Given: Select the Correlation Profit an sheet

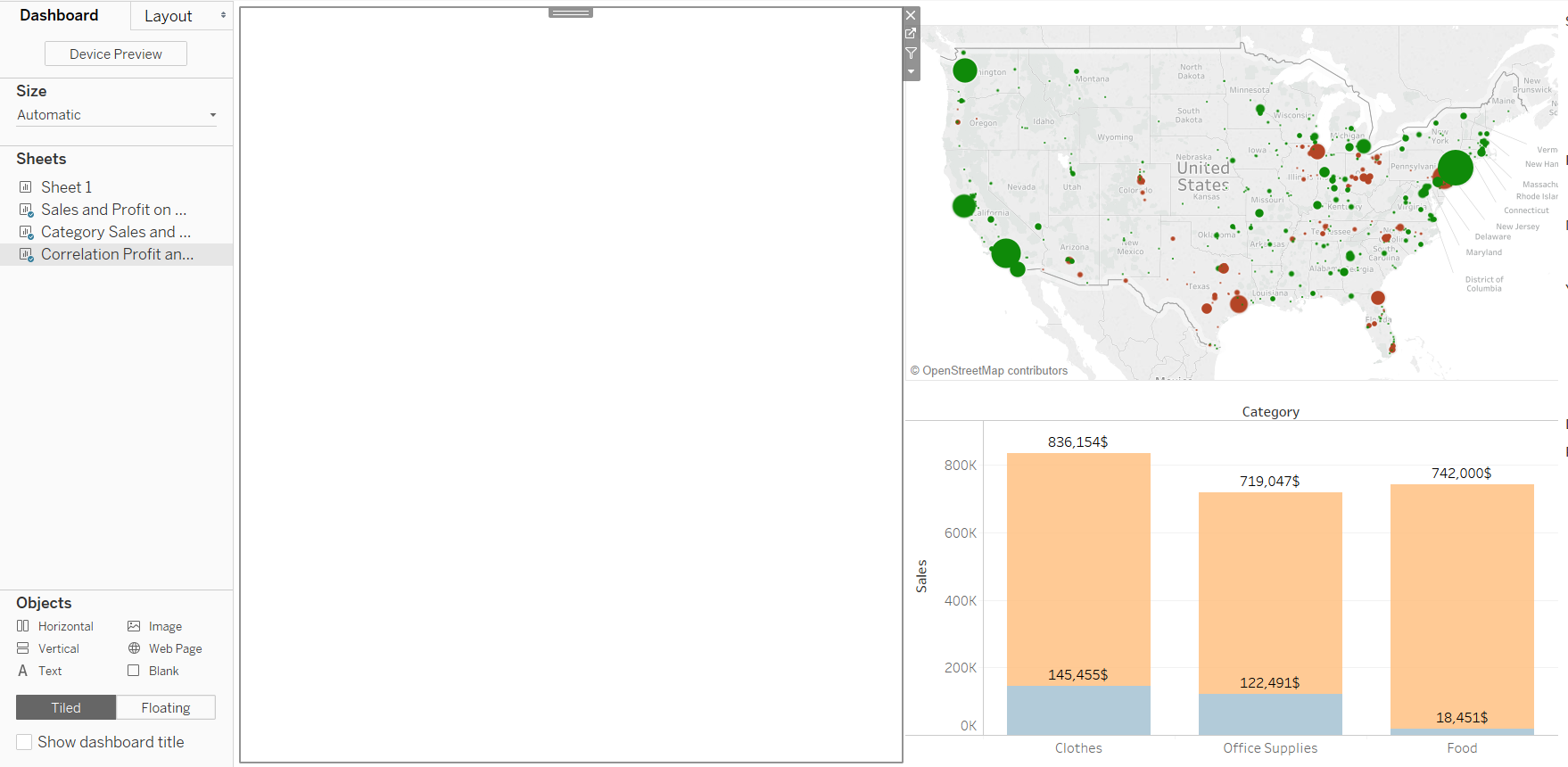Looking at the screenshot, I should [x=117, y=254].
